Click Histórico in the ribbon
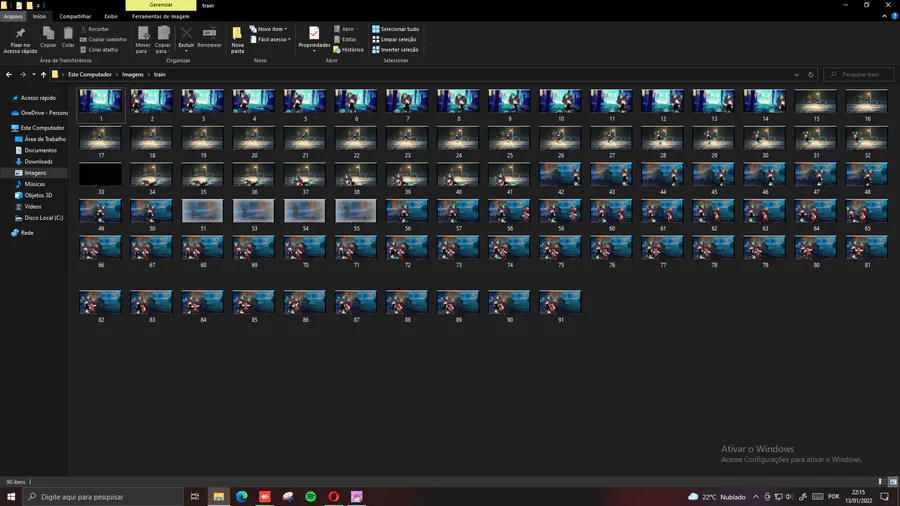The width and height of the screenshot is (900, 506). tap(348, 49)
